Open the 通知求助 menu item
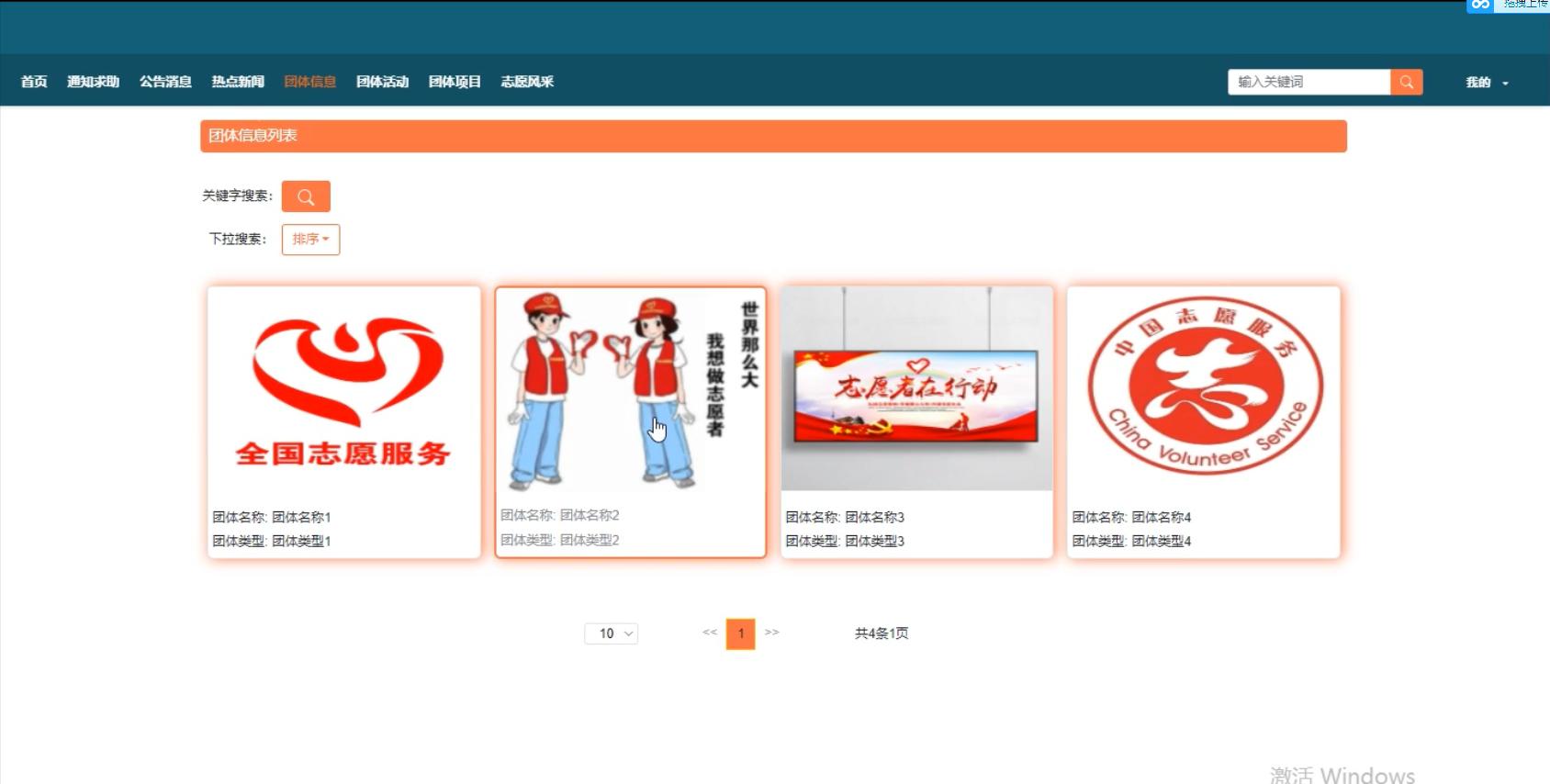1550x784 pixels. tap(93, 82)
